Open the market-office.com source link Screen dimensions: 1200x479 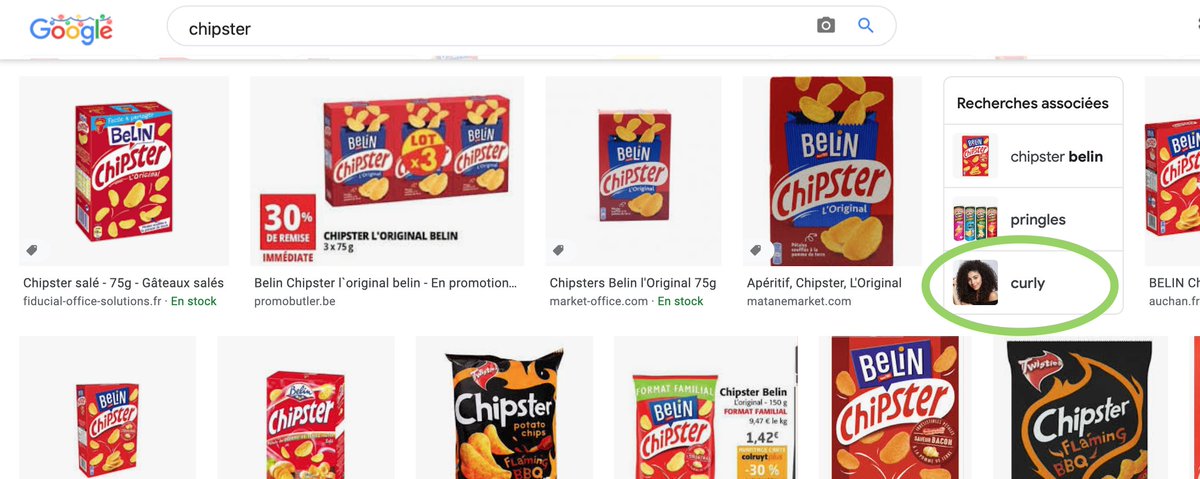click(599, 301)
